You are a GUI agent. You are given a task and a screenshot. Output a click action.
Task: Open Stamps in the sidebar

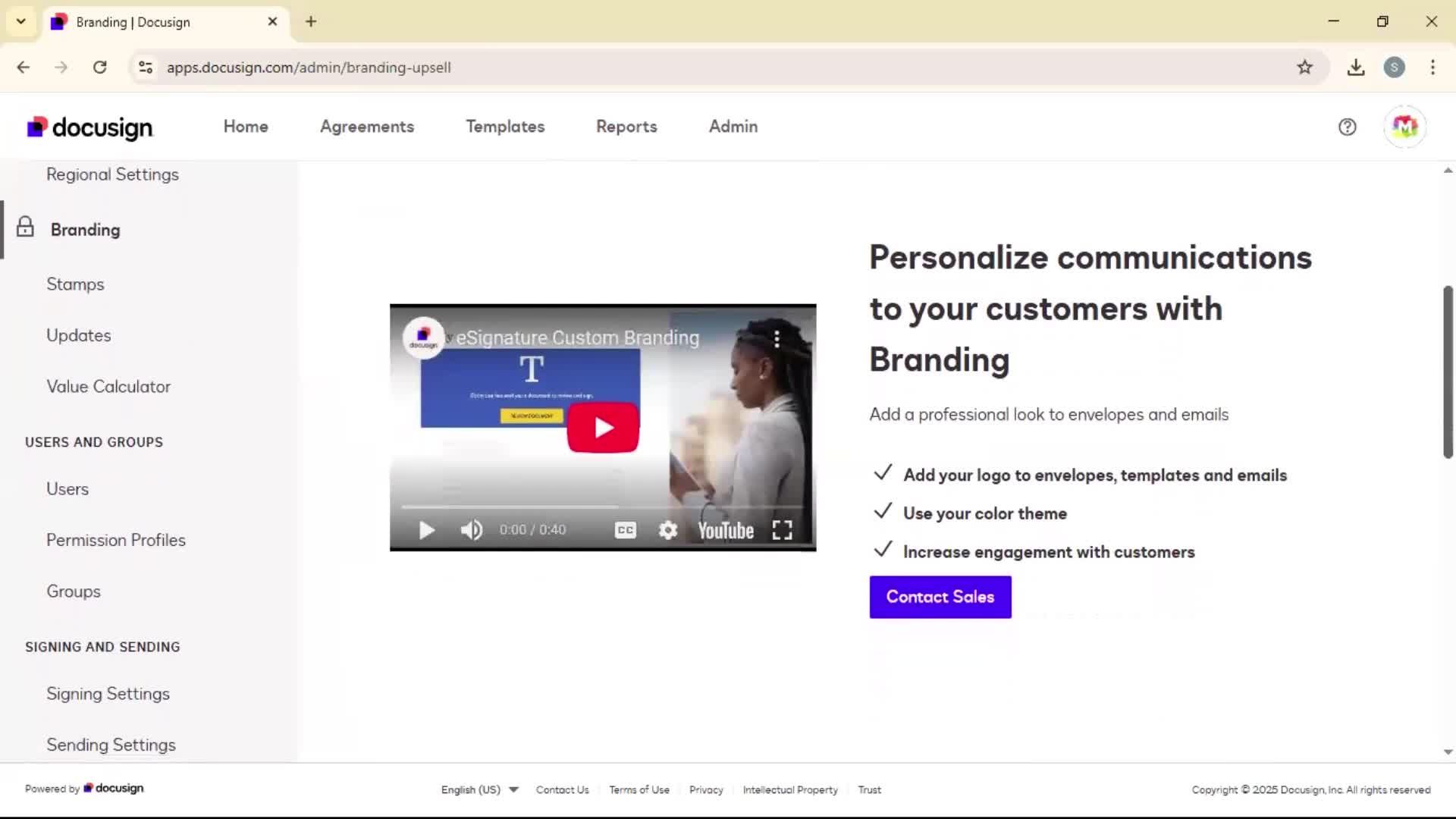(x=75, y=284)
